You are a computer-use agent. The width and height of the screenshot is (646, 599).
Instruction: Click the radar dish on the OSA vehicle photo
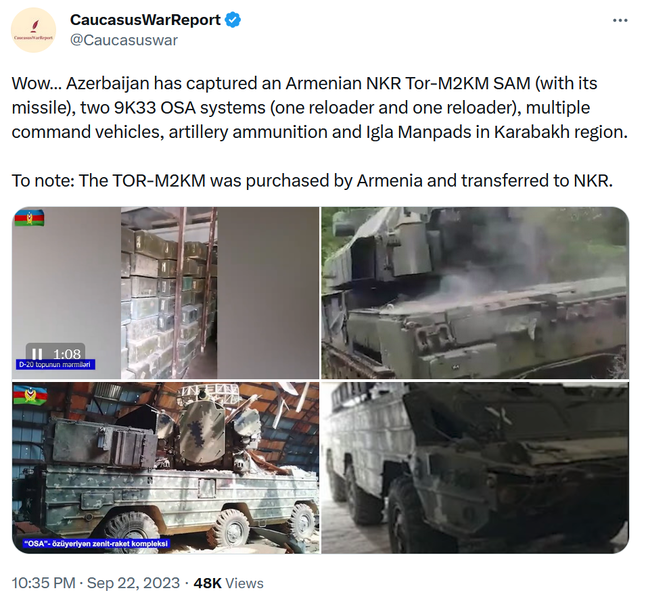coord(202,431)
